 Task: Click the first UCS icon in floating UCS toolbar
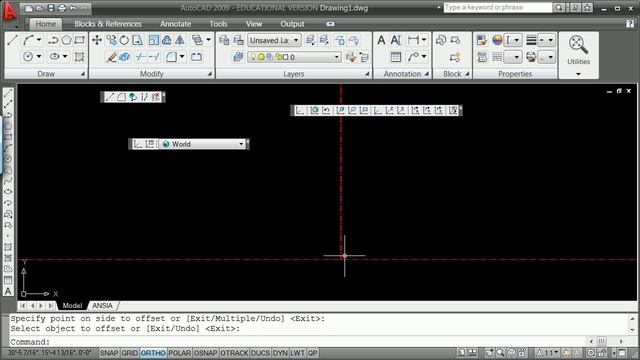tap(300, 110)
